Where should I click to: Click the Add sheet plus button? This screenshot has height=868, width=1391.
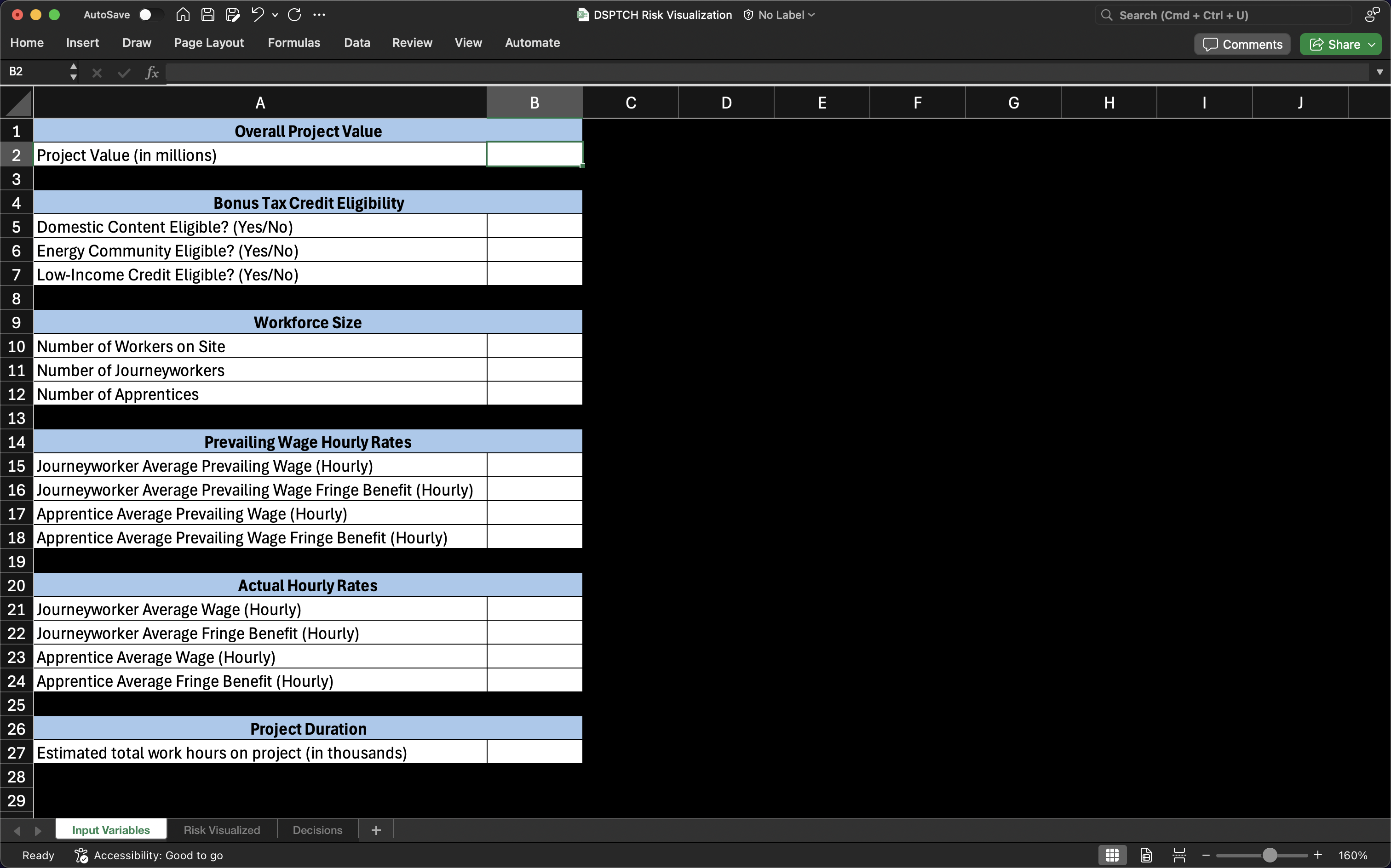[375, 830]
